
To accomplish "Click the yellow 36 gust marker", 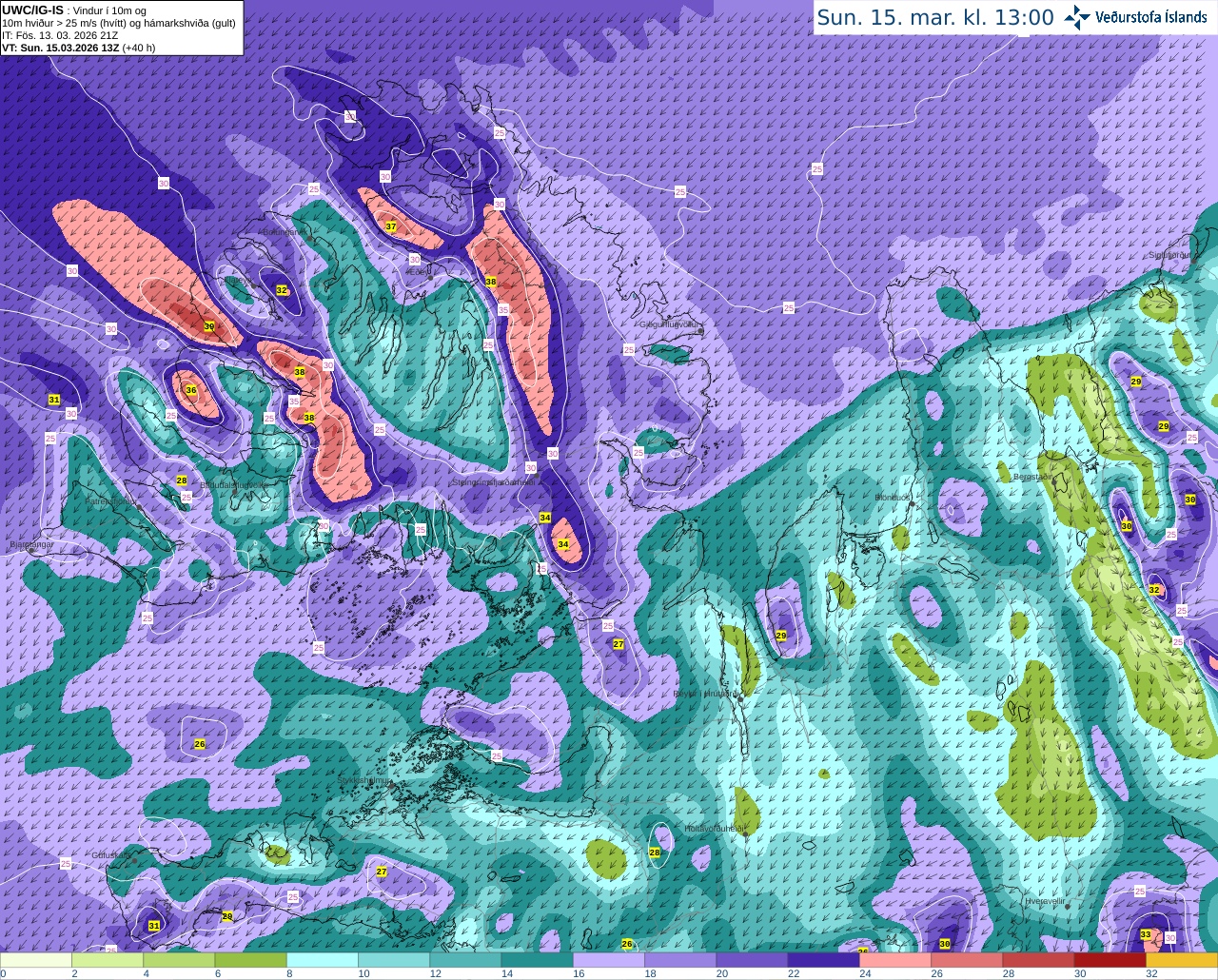I will [x=191, y=390].
